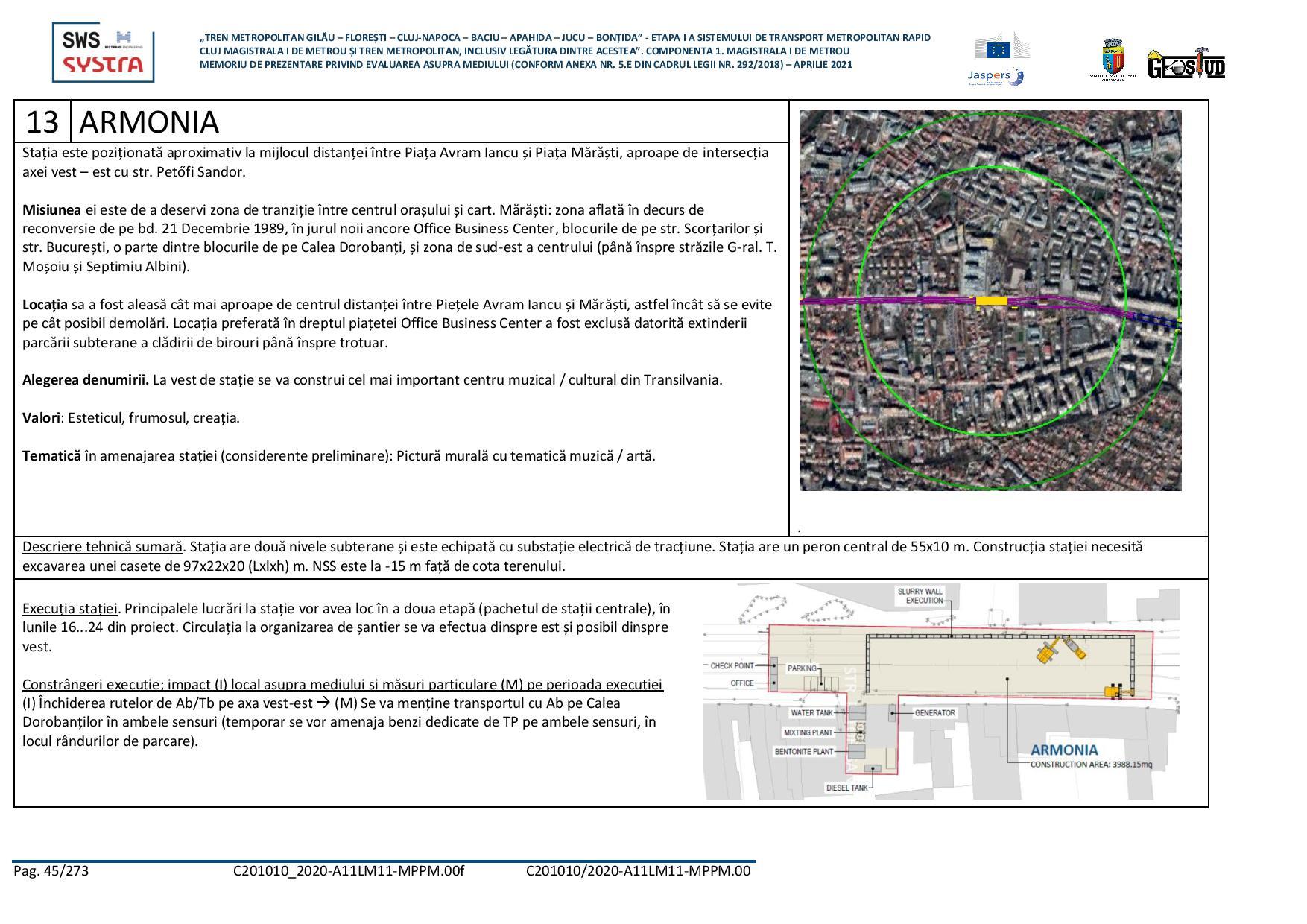This screenshot has width=1307, height=924.
Task: Click the 'BENTONITE PLANT' label in diagram
Action: point(803,752)
